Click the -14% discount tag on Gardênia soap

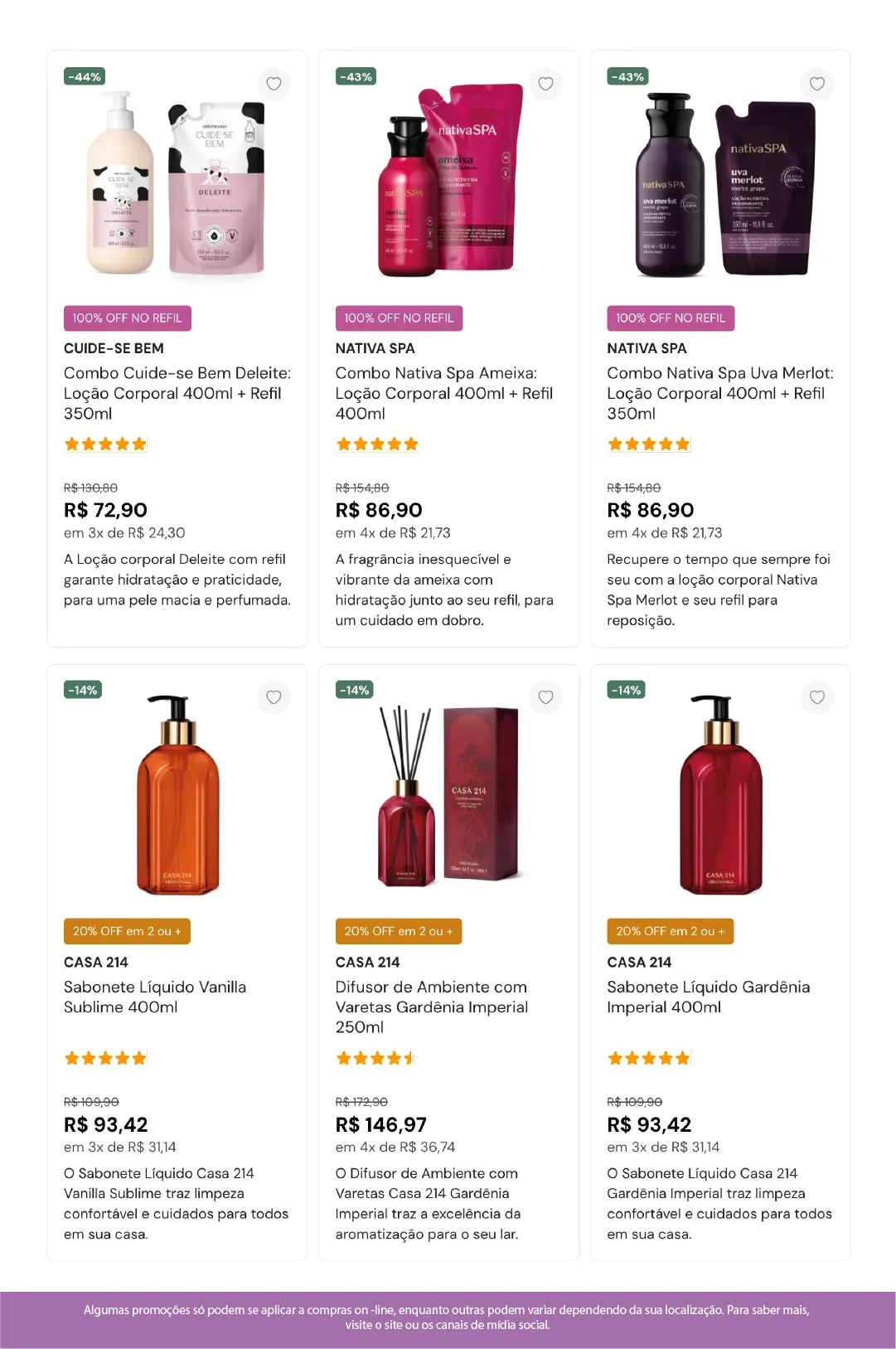pyautogui.click(x=626, y=690)
